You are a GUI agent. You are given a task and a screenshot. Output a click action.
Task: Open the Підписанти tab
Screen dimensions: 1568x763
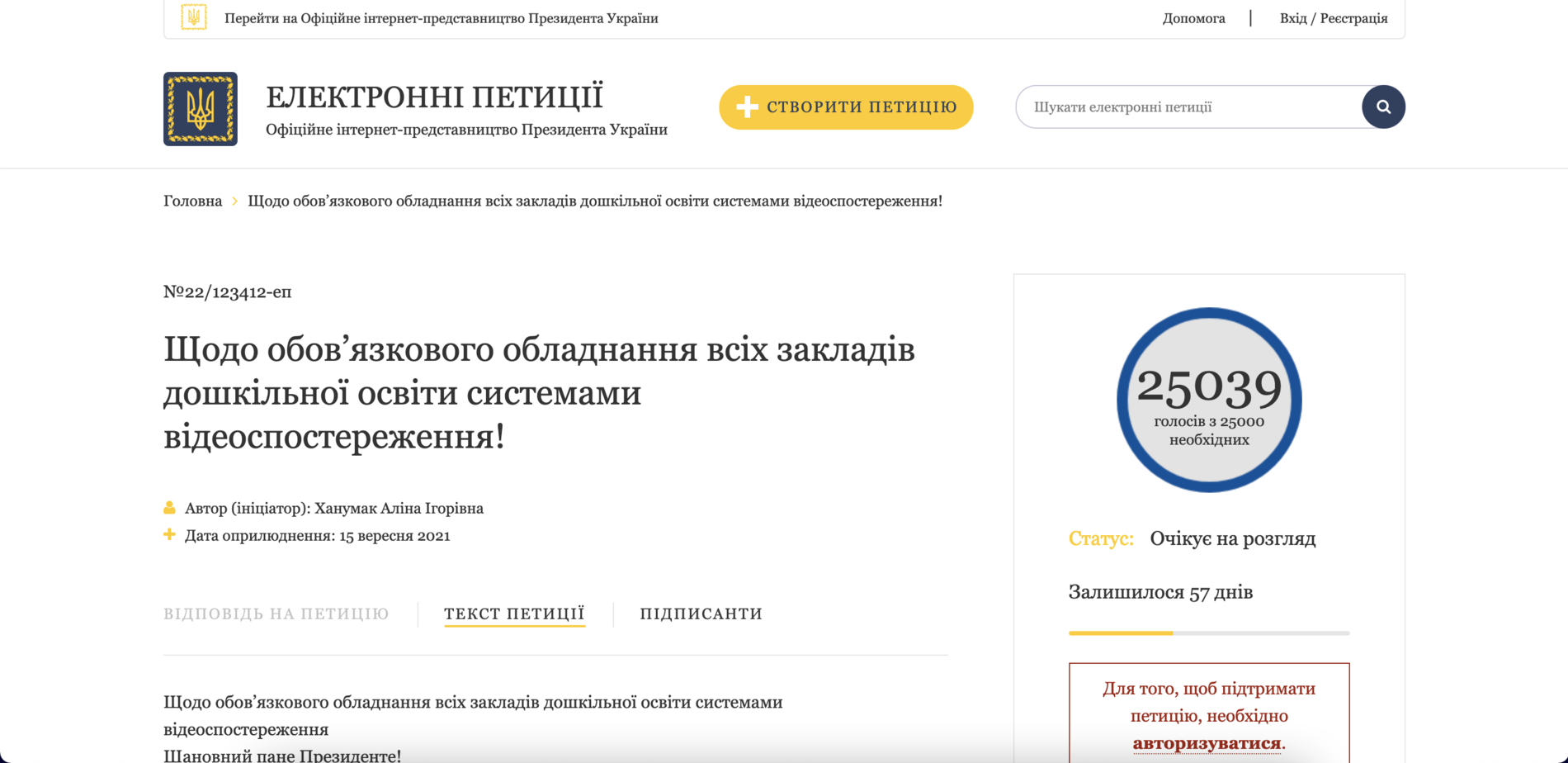click(x=701, y=614)
